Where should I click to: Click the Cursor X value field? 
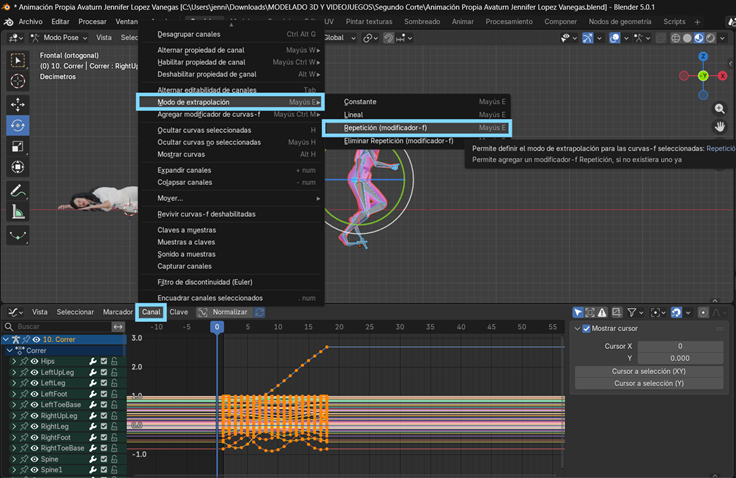[x=679, y=346]
